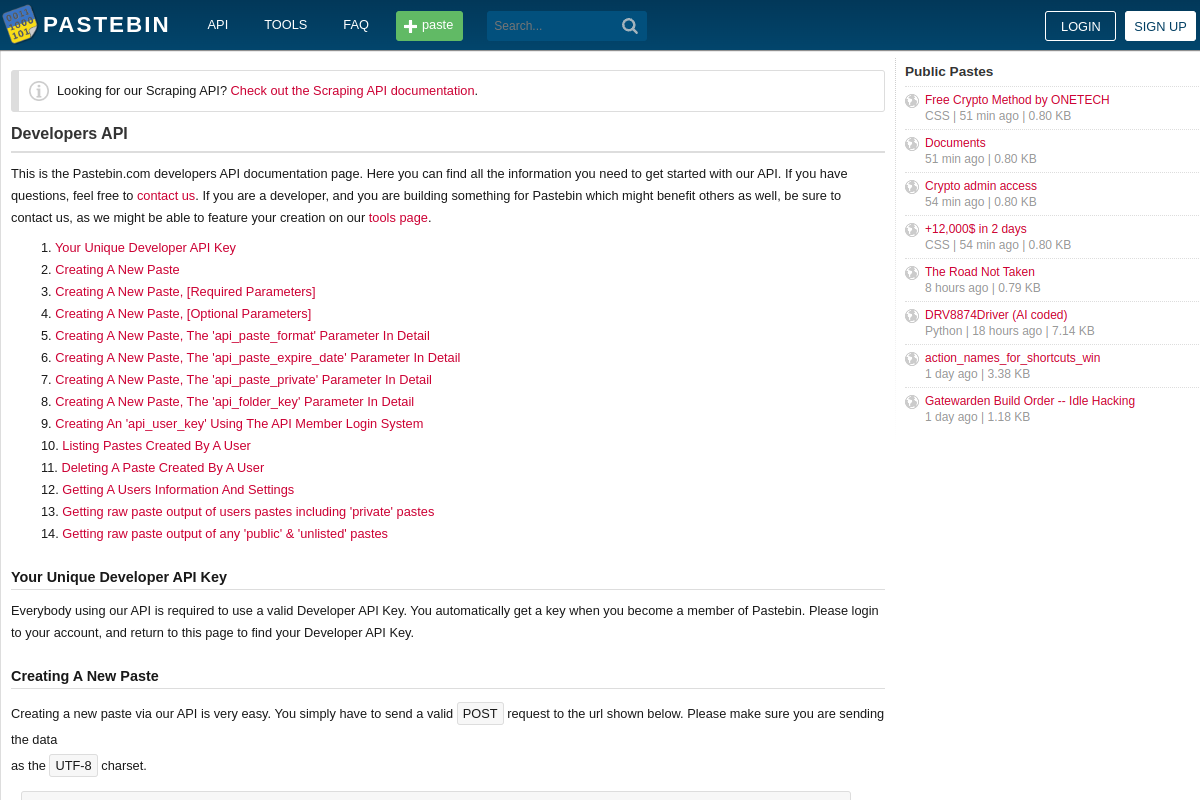Click globe icon beside Crypto admin access

(912, 187)
